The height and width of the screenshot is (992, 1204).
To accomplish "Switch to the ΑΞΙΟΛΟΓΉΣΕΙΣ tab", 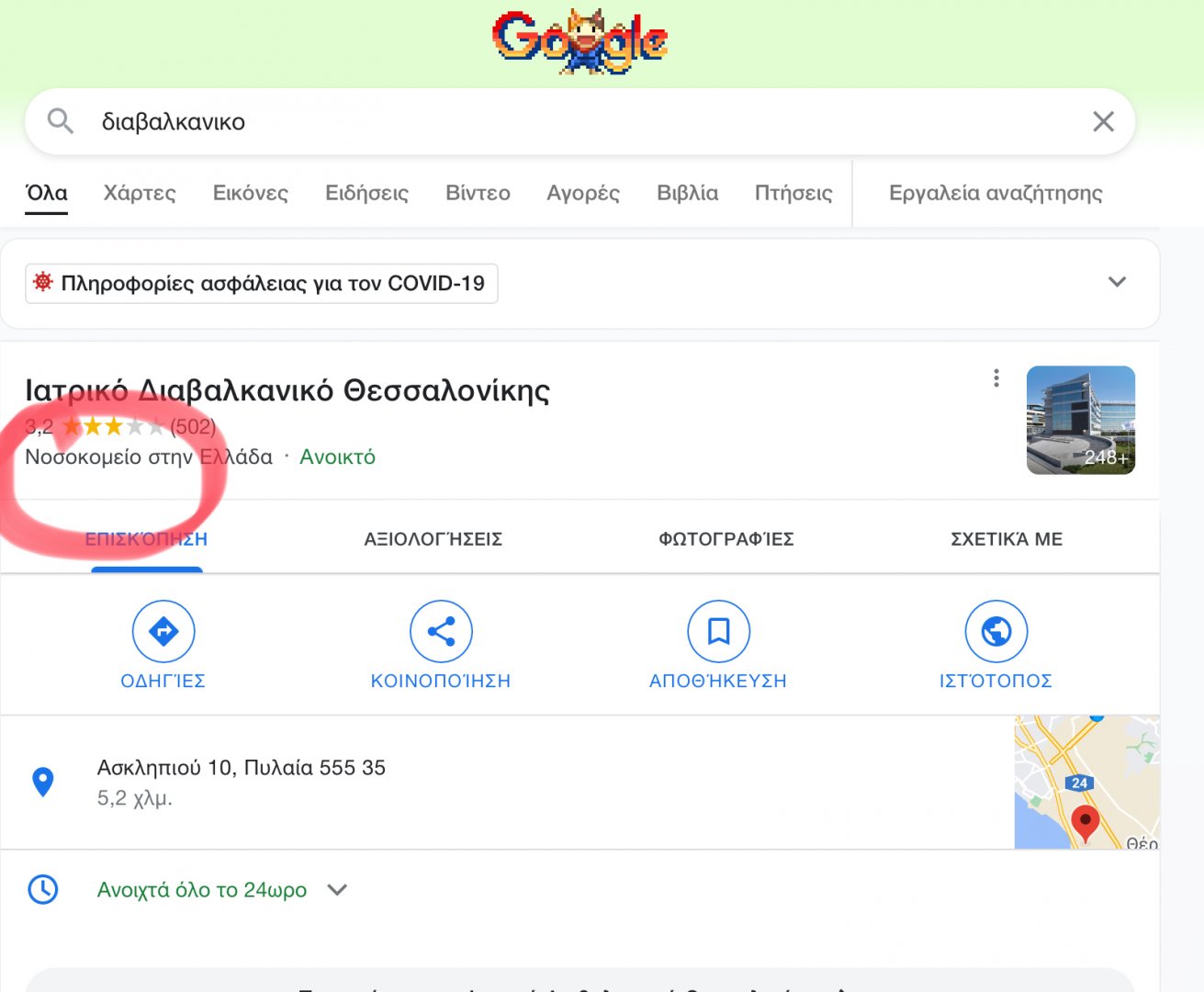I will pos(433,539).
